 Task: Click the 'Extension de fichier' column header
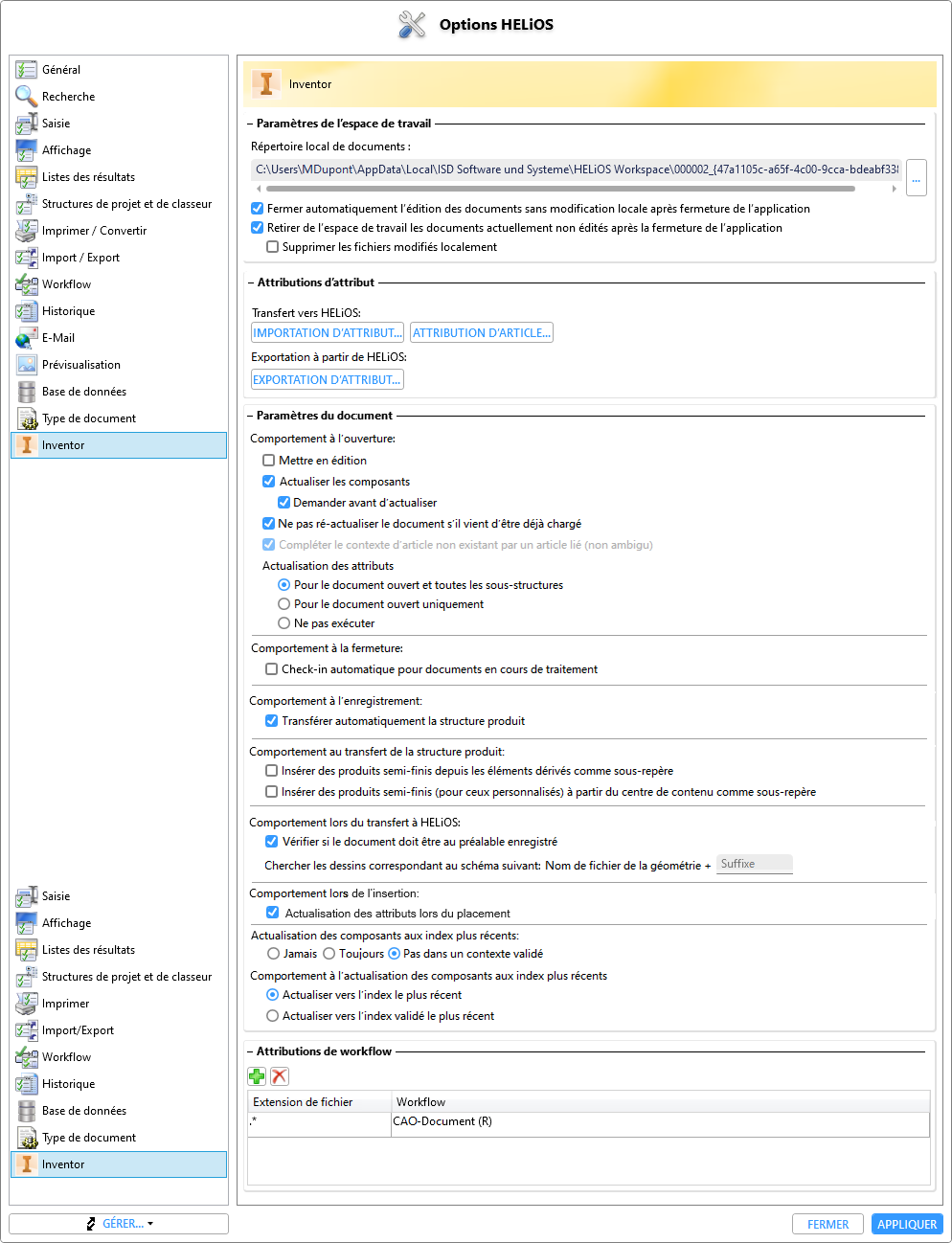pos(320,1102)
